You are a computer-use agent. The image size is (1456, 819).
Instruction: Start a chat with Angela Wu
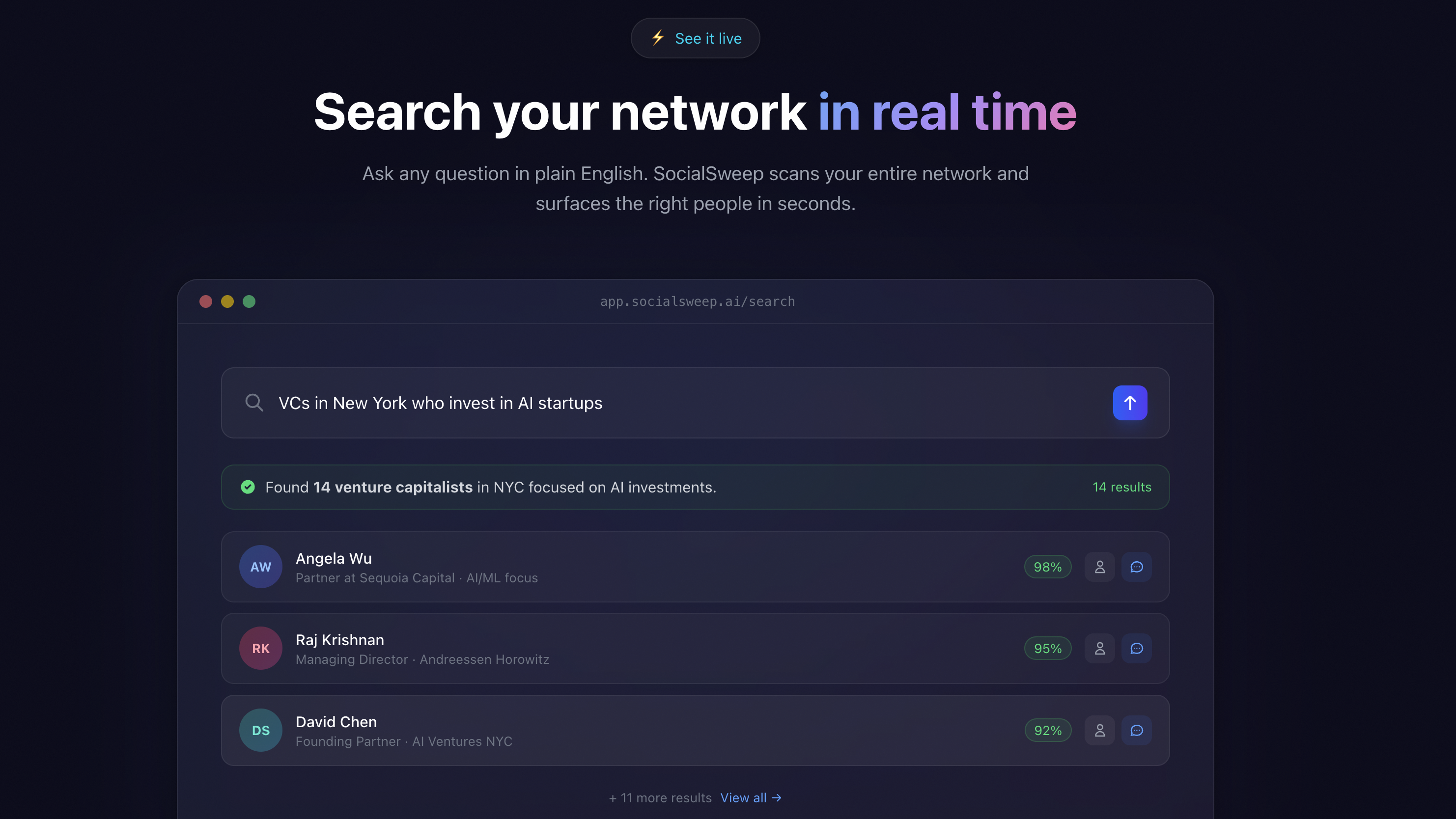(x=1137, y=567)
